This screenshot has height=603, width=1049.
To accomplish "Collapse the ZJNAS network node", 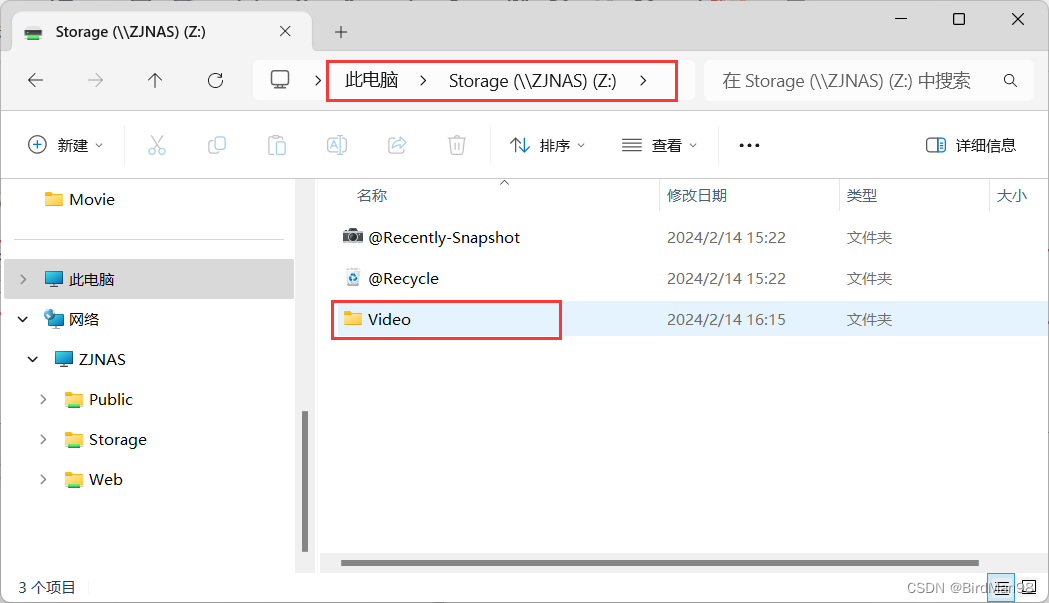I will (32, 360).
